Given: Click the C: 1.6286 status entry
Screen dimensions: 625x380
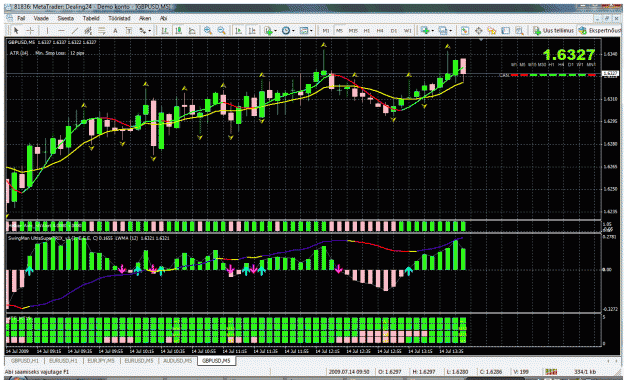Looking at the screenshot, I should click(491, 372).
